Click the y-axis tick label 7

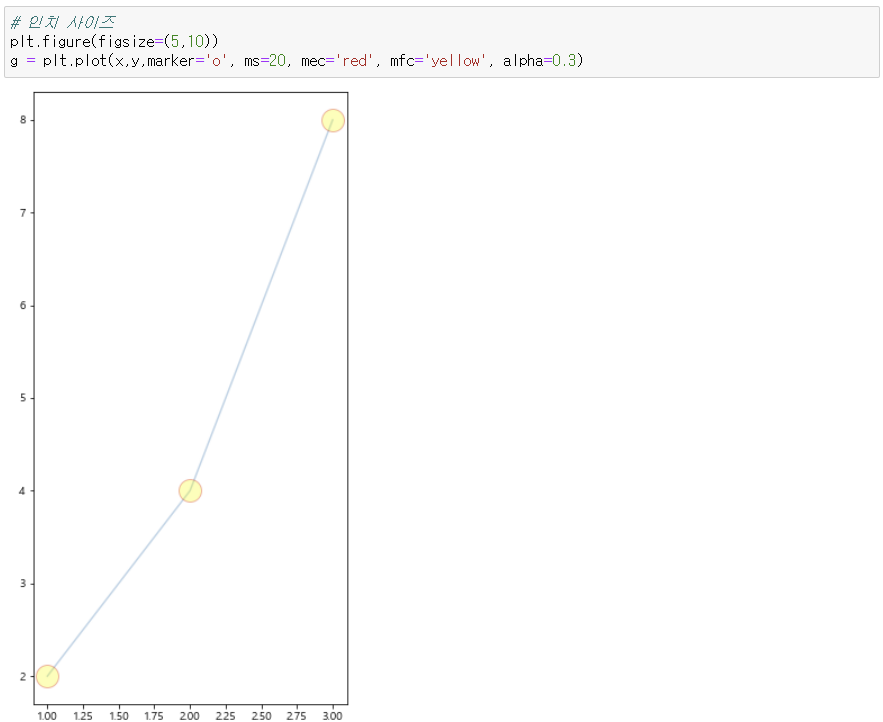[x=23, y=213]
